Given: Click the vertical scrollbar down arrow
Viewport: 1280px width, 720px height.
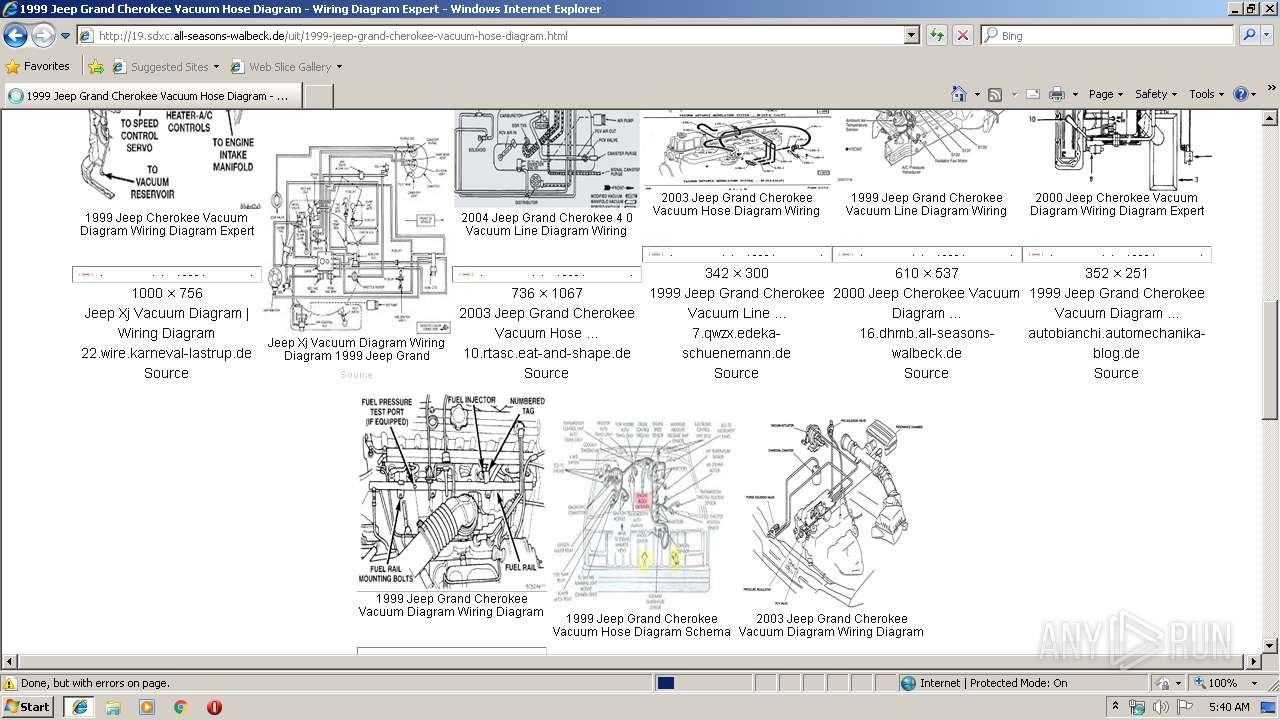Looking at the screenshot, I should click(x=1270, y=645).
